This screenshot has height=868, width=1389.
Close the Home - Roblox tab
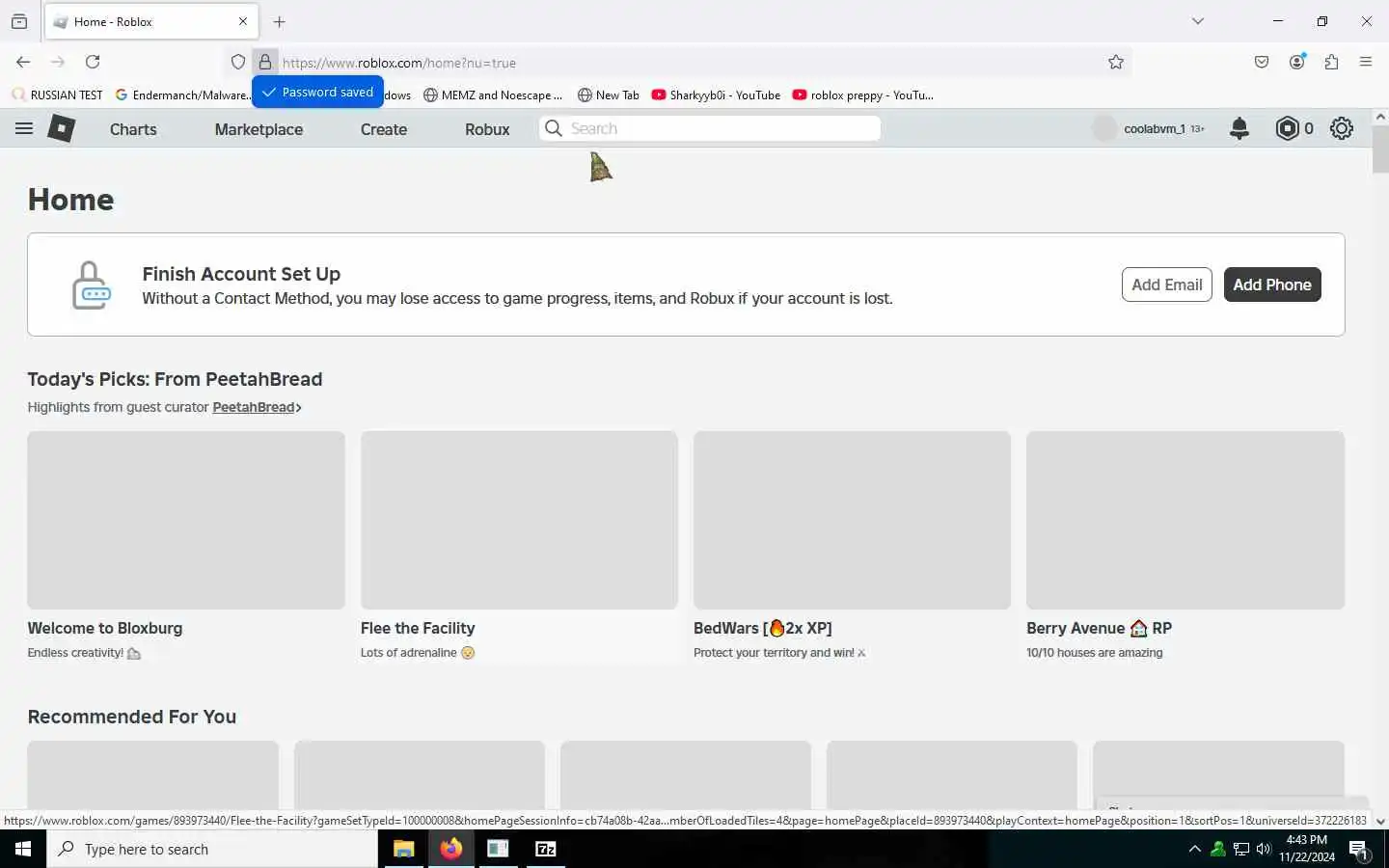243,21
